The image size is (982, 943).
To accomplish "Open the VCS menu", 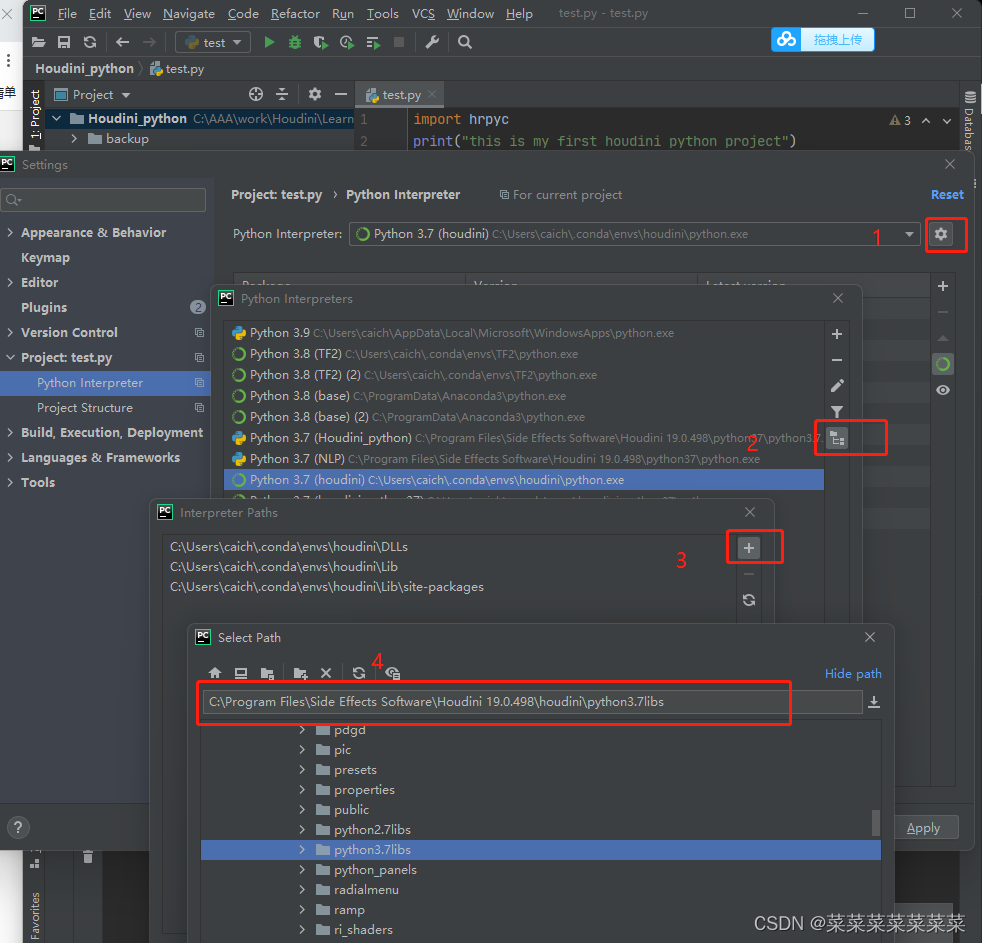I will coord(423,13).
